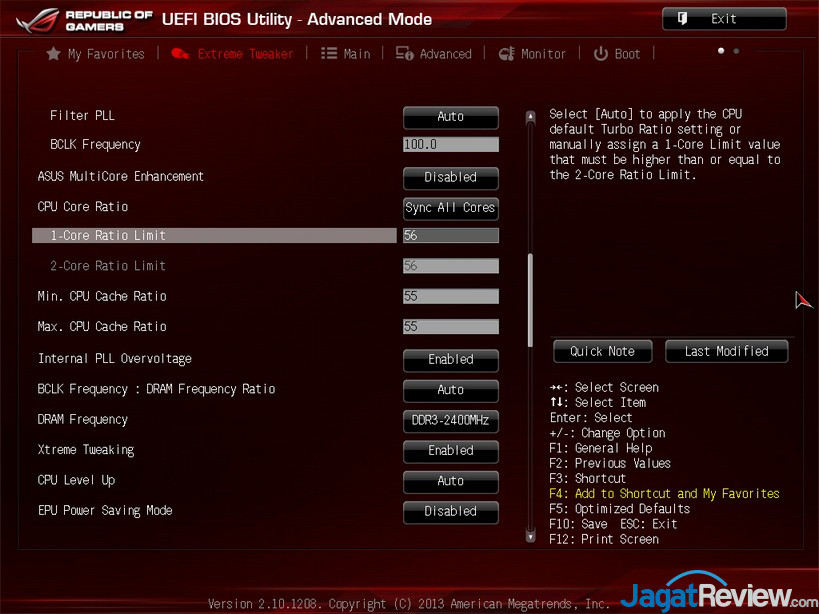The width and height of the screenshot is (819, 614).
Task: Open Filter PLL Auto dropdown
Action: click(451, 117)
